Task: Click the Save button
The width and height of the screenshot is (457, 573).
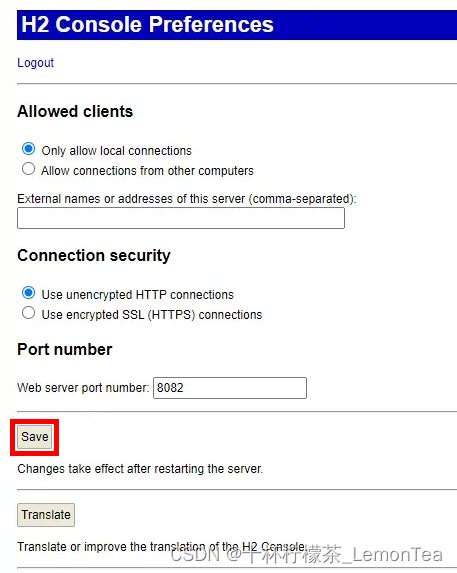Action: tap(35, 437)
